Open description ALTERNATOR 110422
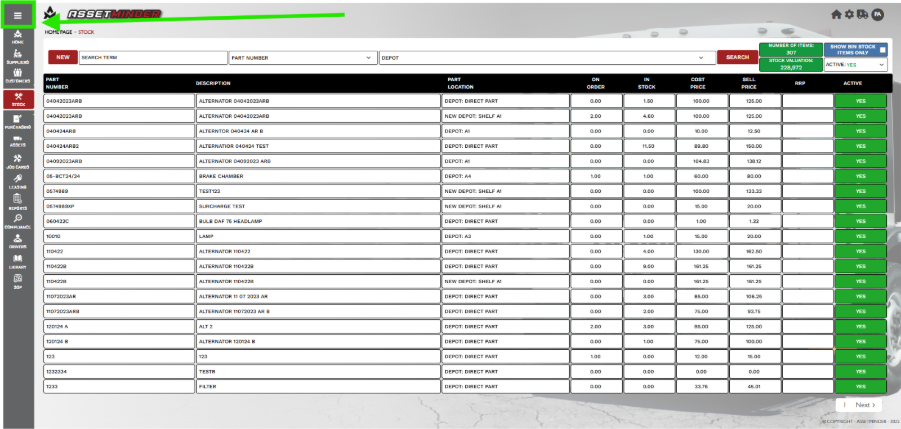901x429 pixels. (x=318, y=251)
